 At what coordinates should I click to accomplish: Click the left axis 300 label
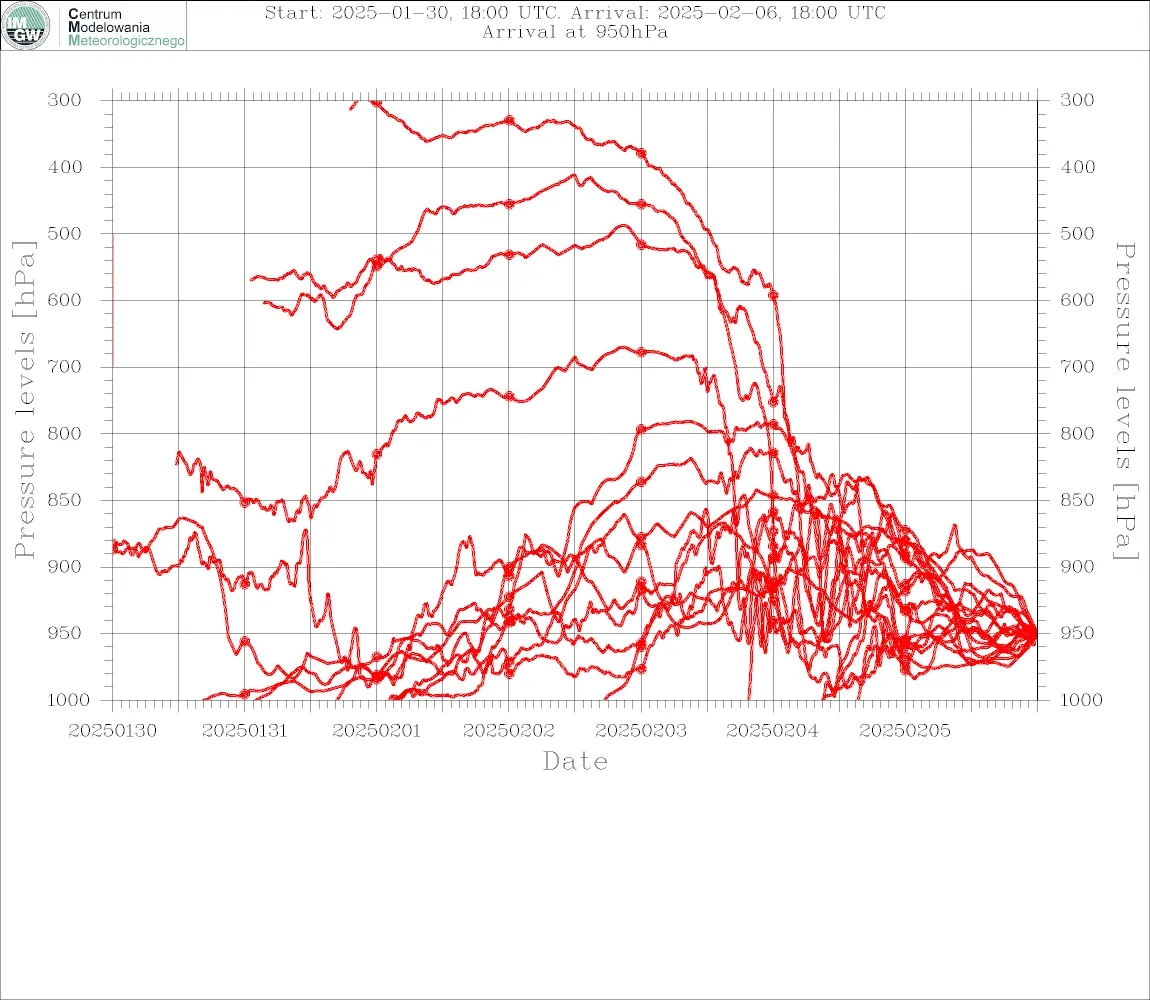(65, 100)
